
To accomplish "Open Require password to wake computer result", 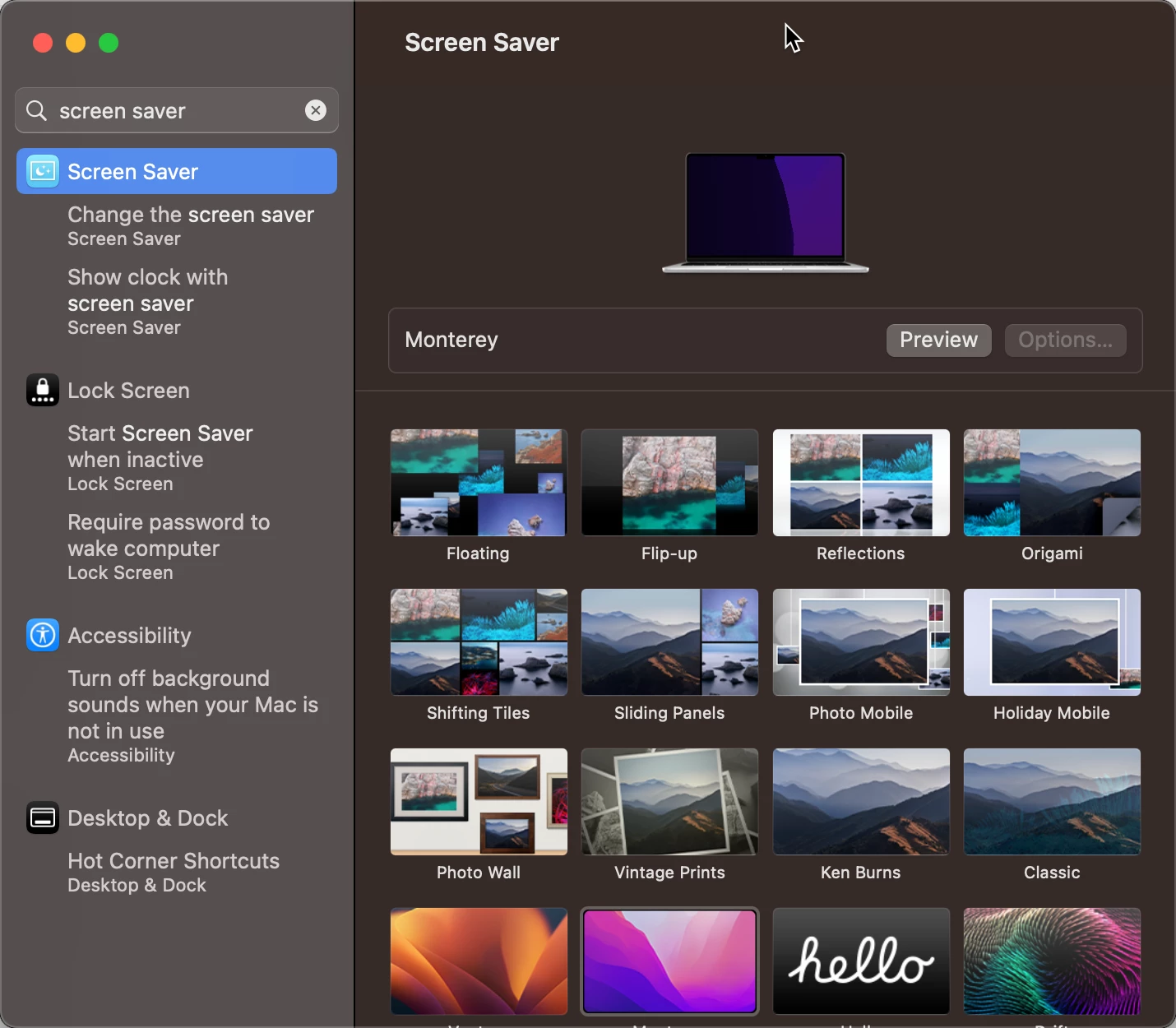I will tap(169, 546).
